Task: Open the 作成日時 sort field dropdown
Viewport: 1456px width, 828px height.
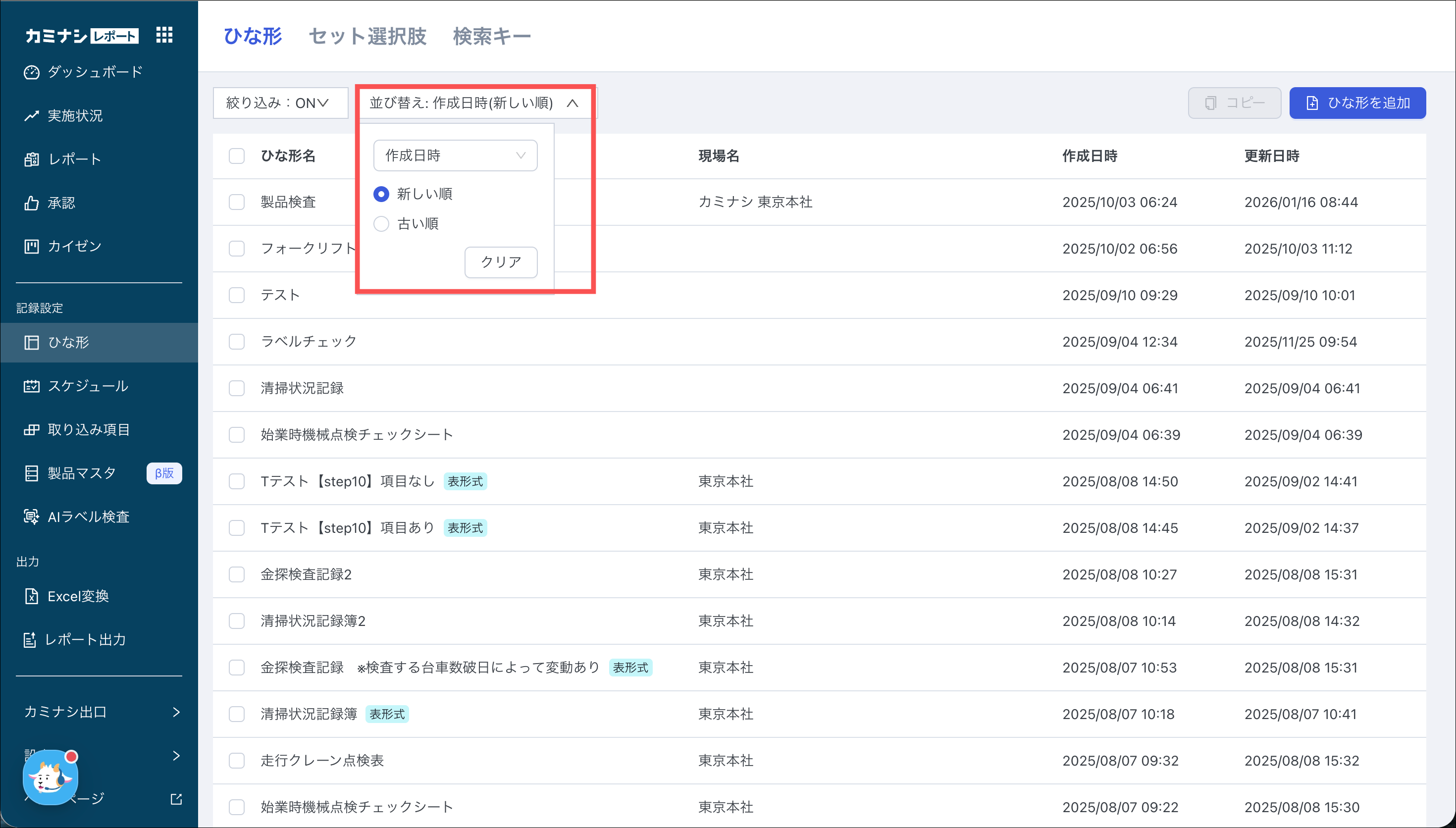Action: [x=455, y=155]
